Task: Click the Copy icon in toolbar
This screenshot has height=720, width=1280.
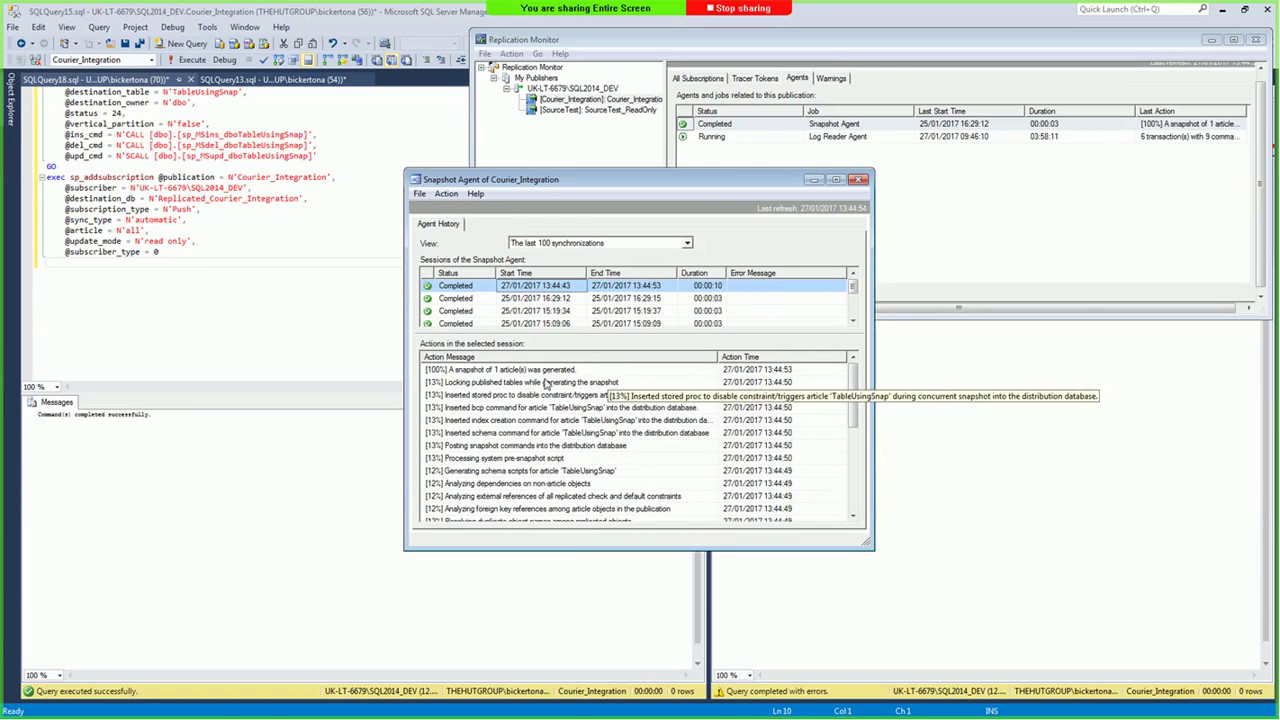Action: [298, 43]
